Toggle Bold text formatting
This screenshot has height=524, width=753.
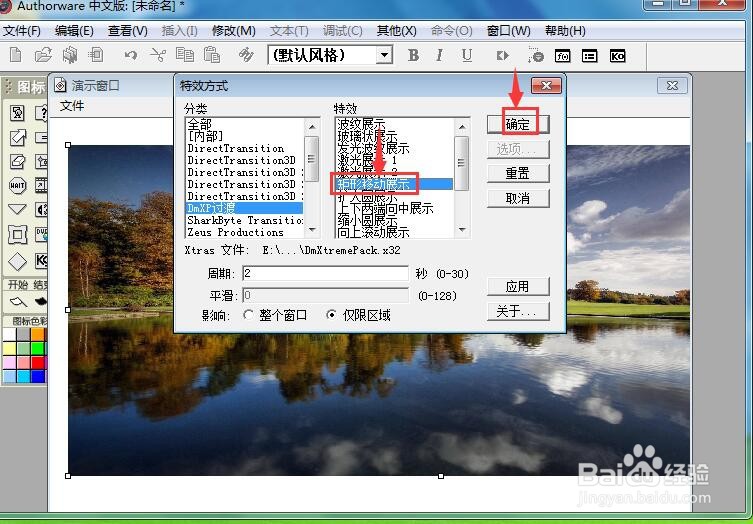click(x=413, y=56)
